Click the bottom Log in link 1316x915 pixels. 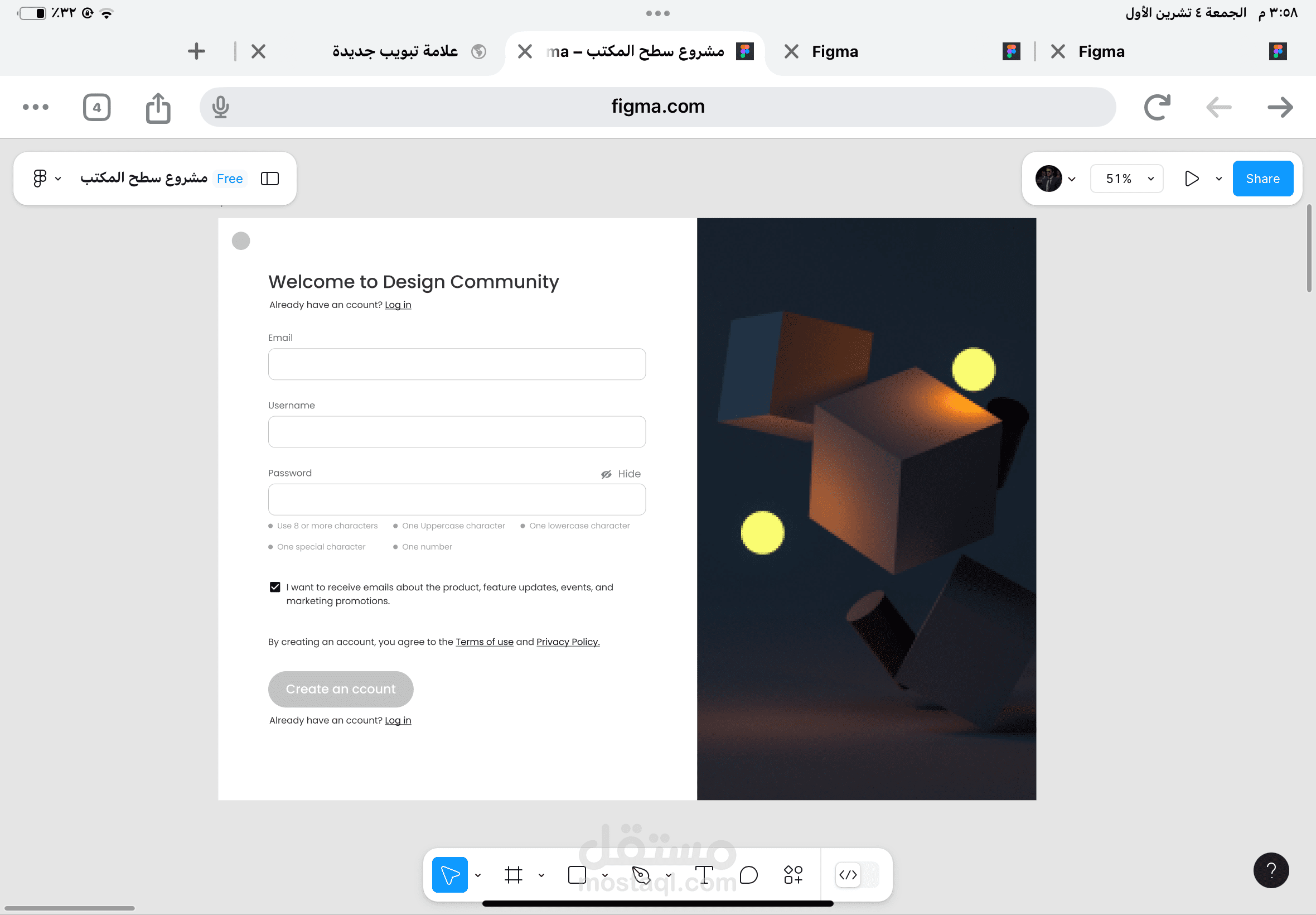(x=398, y=721)
